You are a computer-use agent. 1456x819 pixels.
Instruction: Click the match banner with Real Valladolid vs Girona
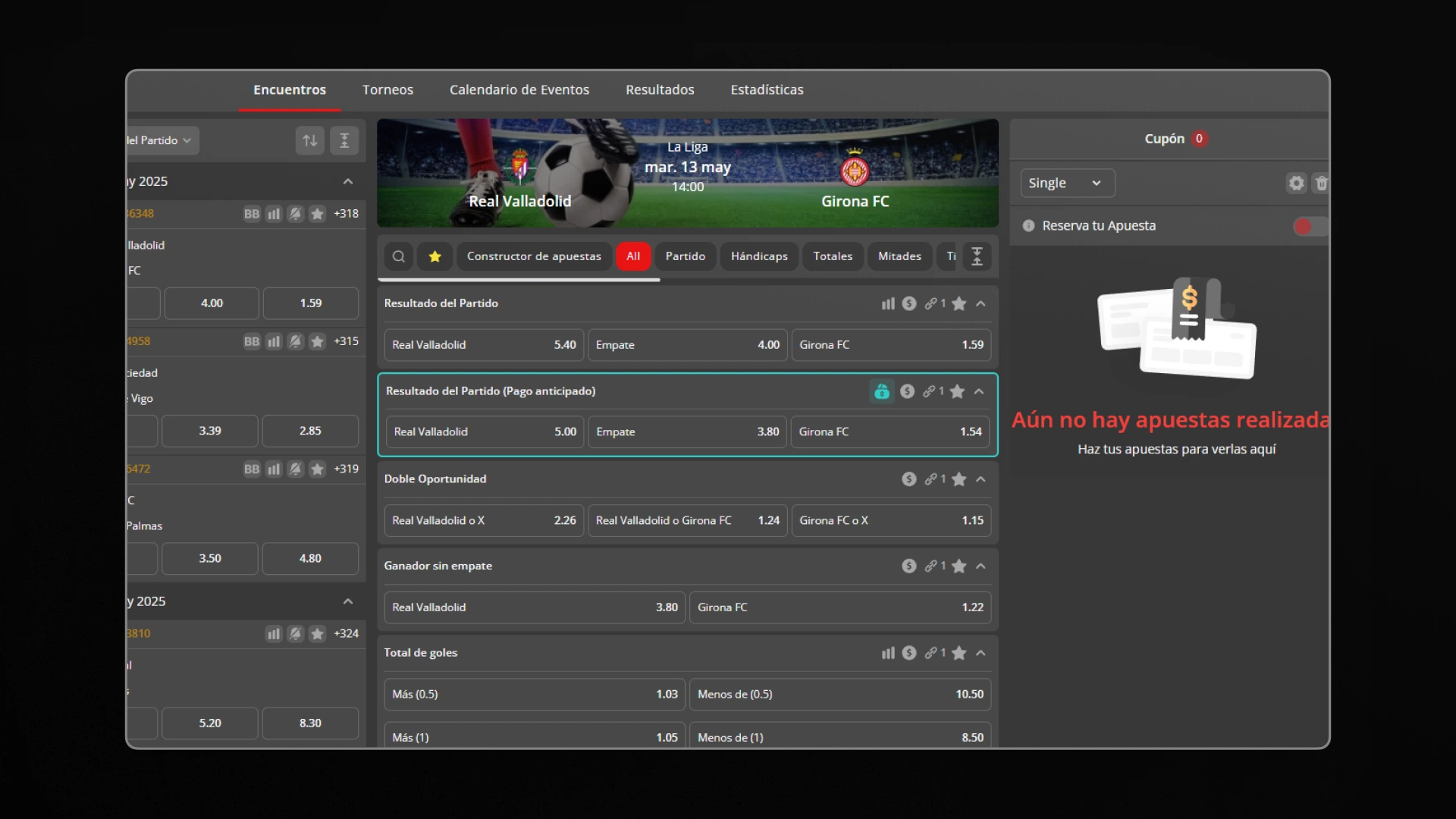coord(688,173)
